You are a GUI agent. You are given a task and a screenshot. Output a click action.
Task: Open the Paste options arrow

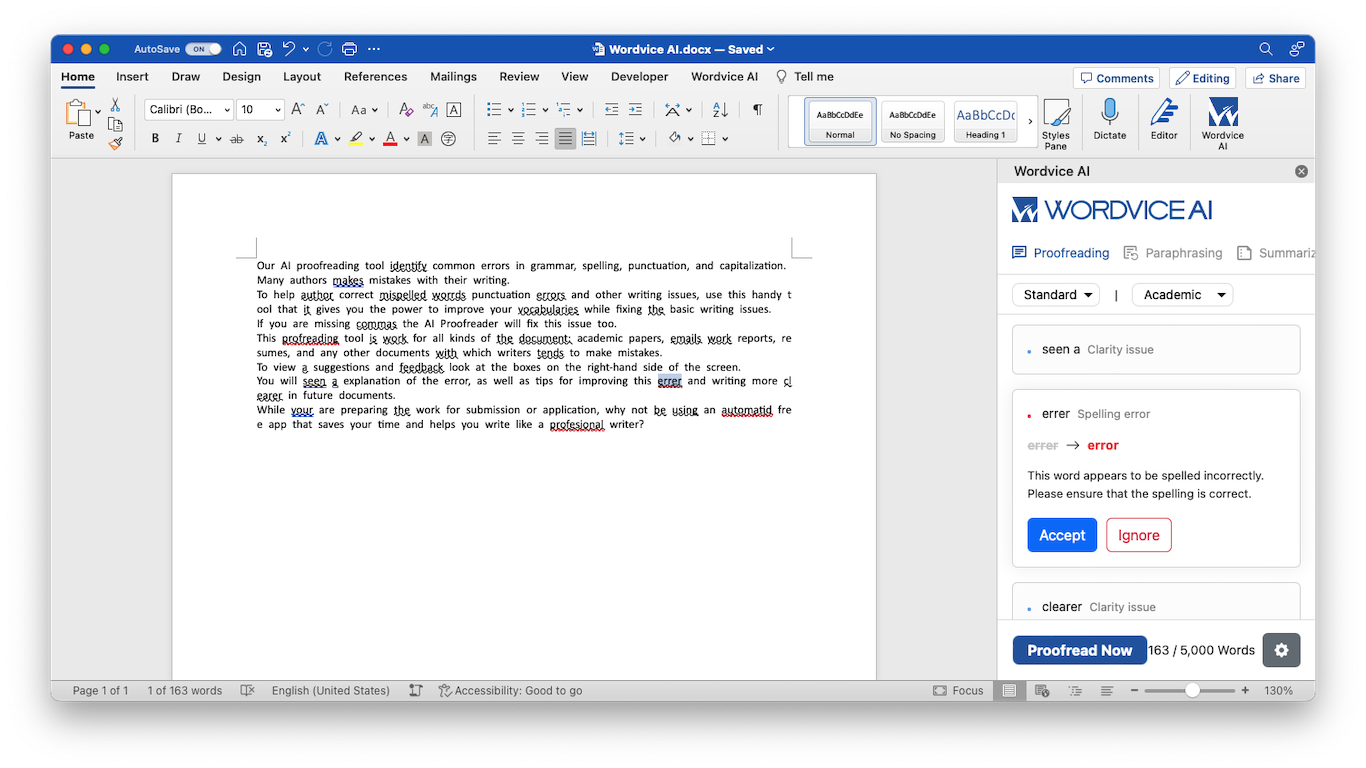point(98,112)
